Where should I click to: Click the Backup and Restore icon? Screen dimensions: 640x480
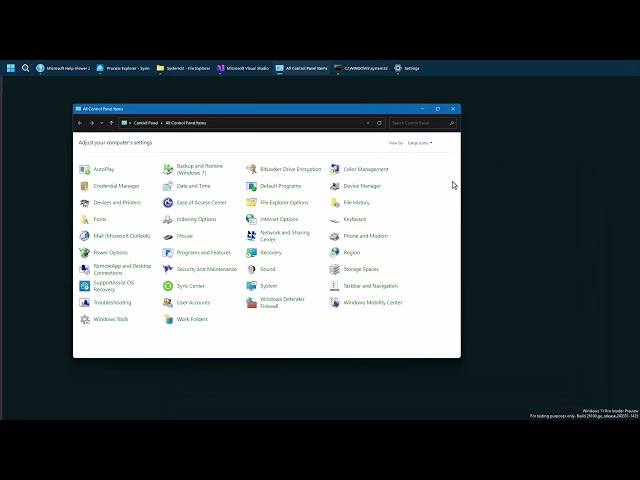point(168,169)
